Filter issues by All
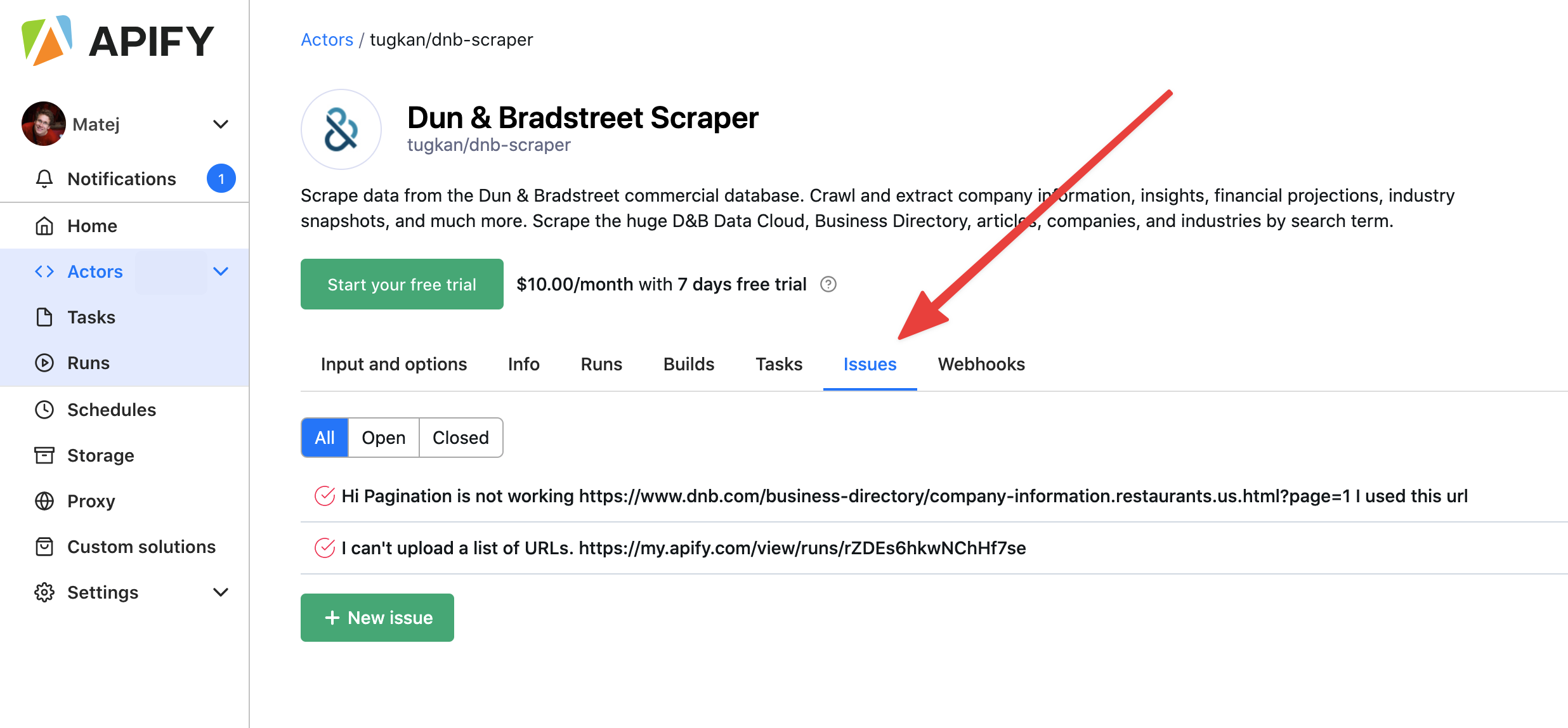The image size is (1568, 728). [x=325, y=438]
